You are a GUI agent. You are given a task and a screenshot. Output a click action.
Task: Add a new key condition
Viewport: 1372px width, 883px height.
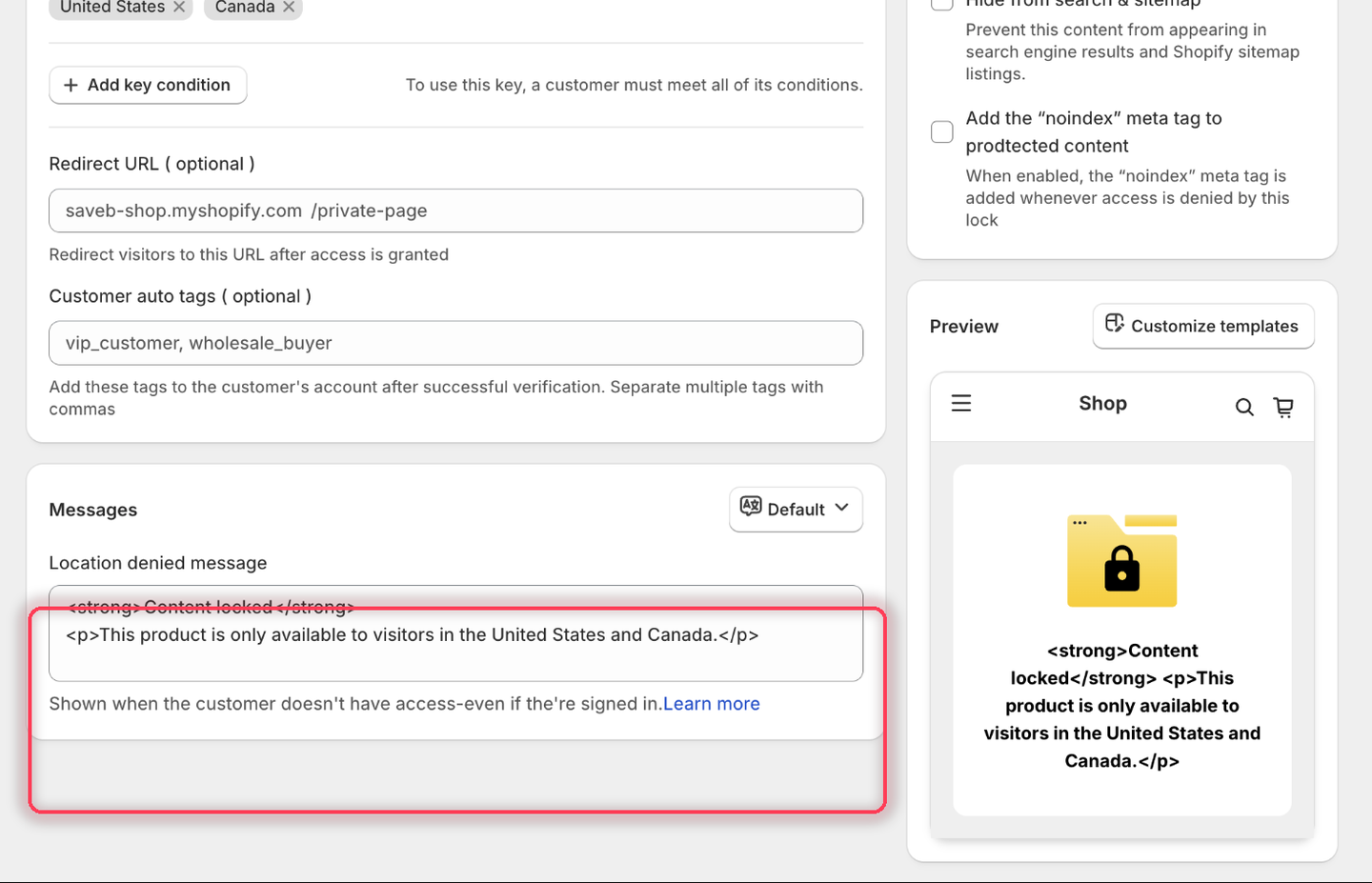coord(148,85)
